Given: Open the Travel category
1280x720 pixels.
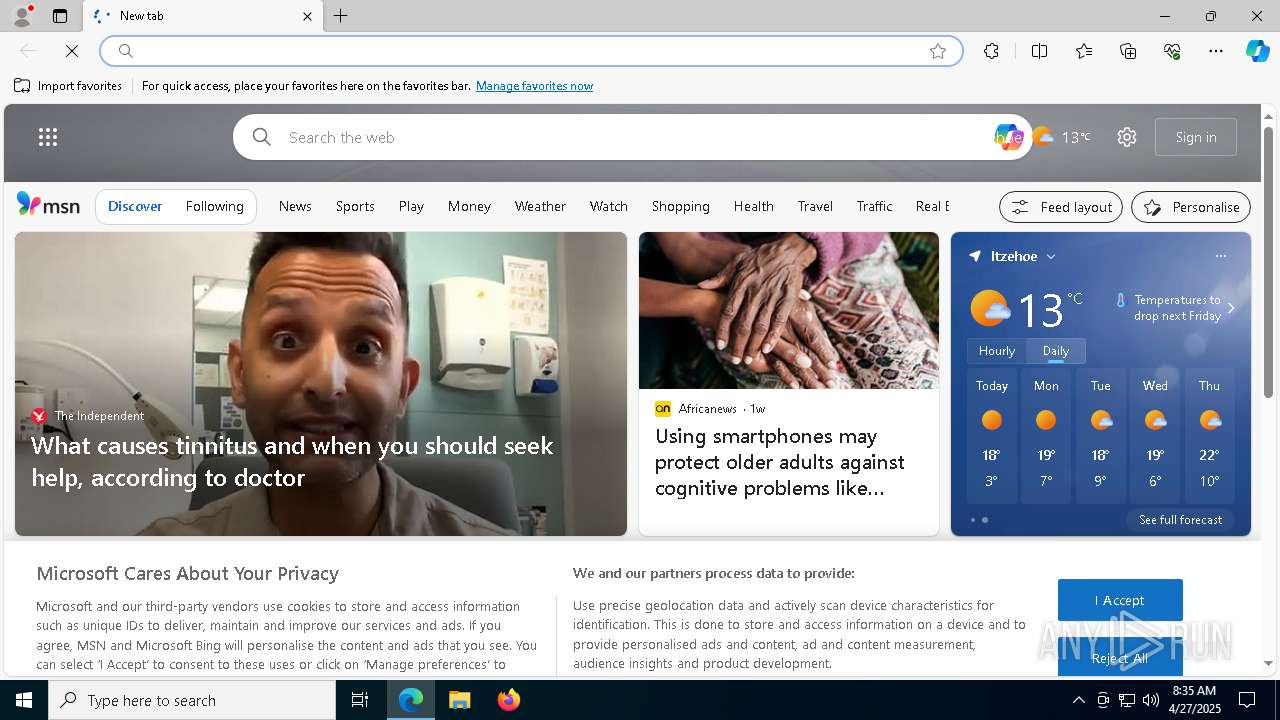Looking at the screenshot, I should click(x=815, y=206).
